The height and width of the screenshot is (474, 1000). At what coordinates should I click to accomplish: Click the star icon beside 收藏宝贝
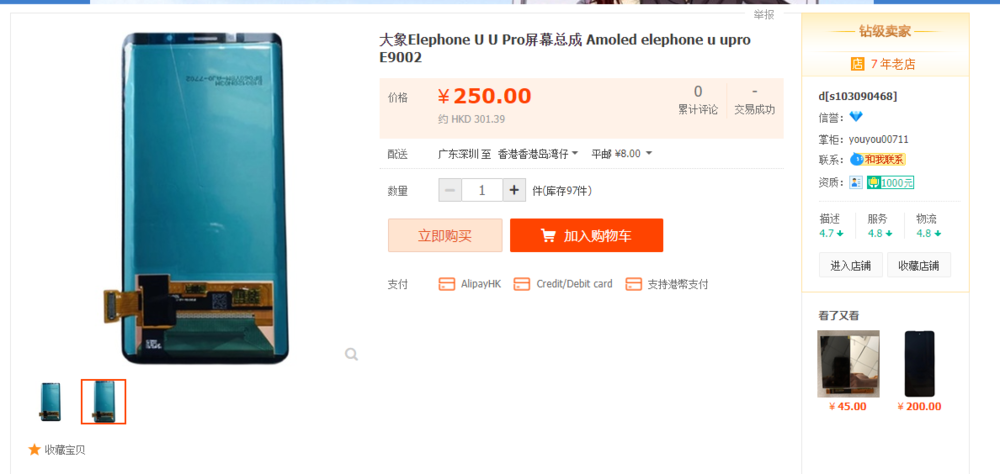[x=34, y=450]
